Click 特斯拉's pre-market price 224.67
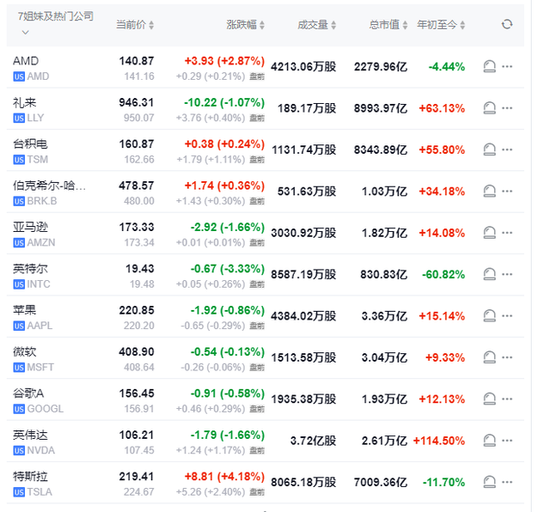The image size is (550, 512). pyautogui.click(x=139, y=492)
